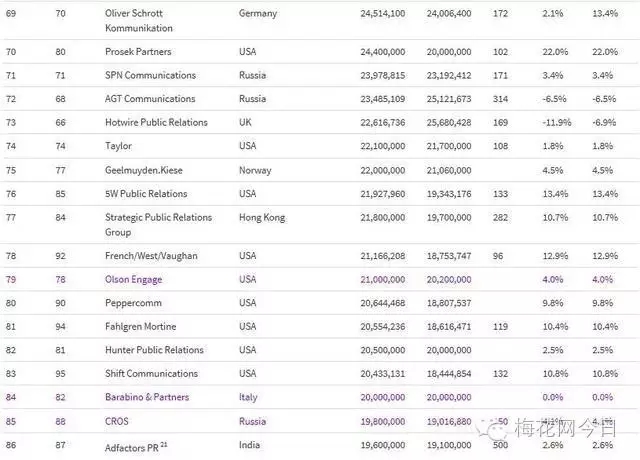
Task: Select 5W Public Relations entry
Action: (146, 193)
